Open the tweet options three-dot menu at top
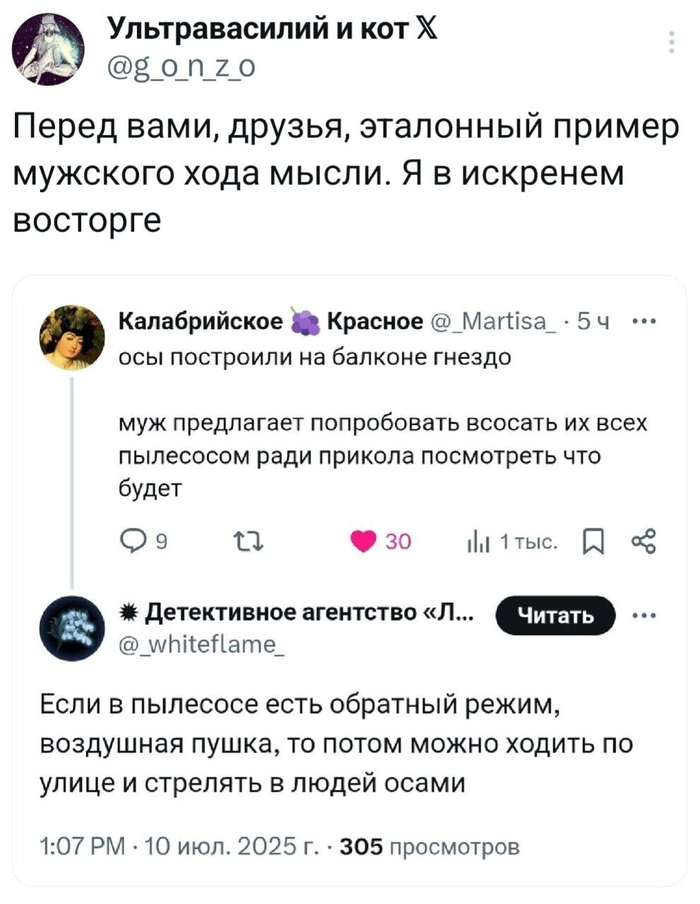 [669, 42]
